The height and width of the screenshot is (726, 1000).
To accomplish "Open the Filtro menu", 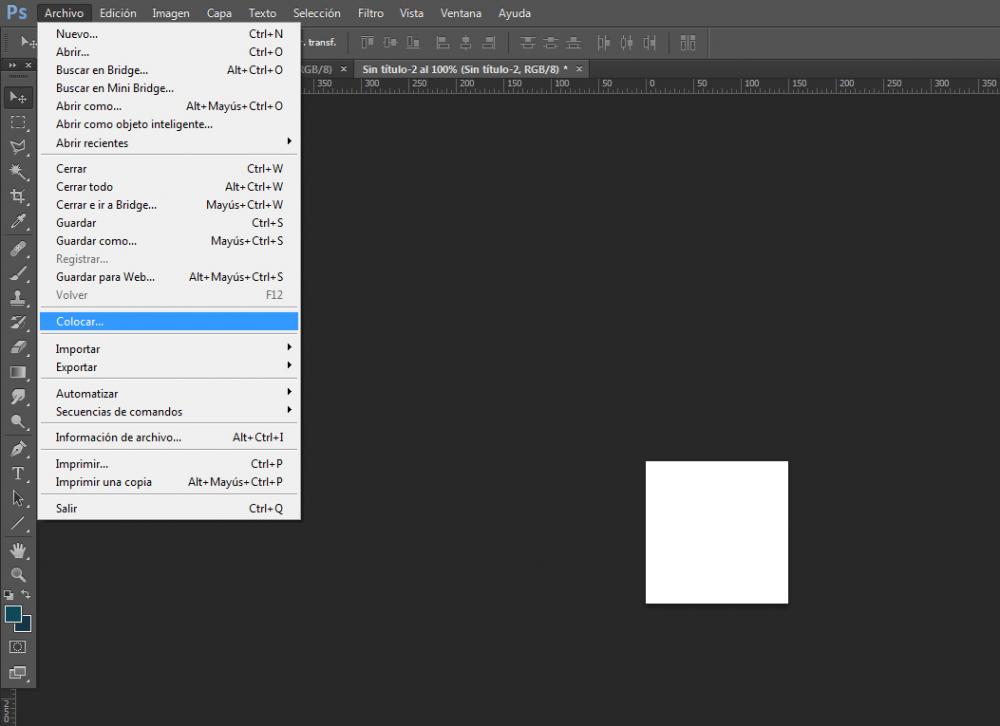I will (370, 13).
